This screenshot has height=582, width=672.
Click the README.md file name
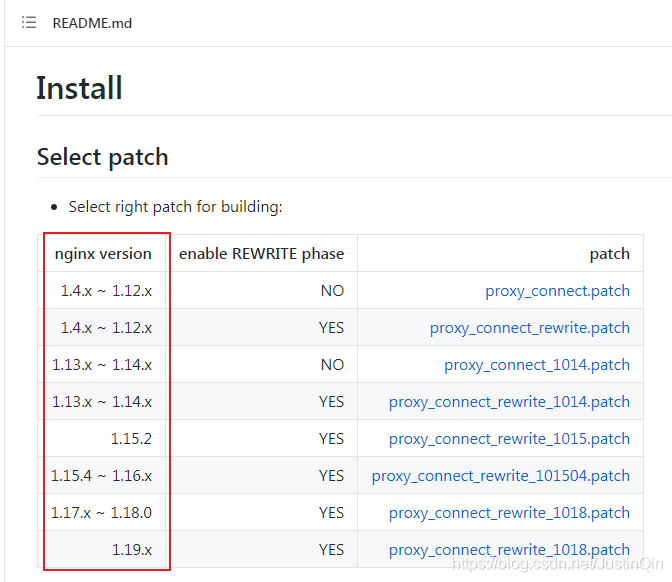(92, 23)
